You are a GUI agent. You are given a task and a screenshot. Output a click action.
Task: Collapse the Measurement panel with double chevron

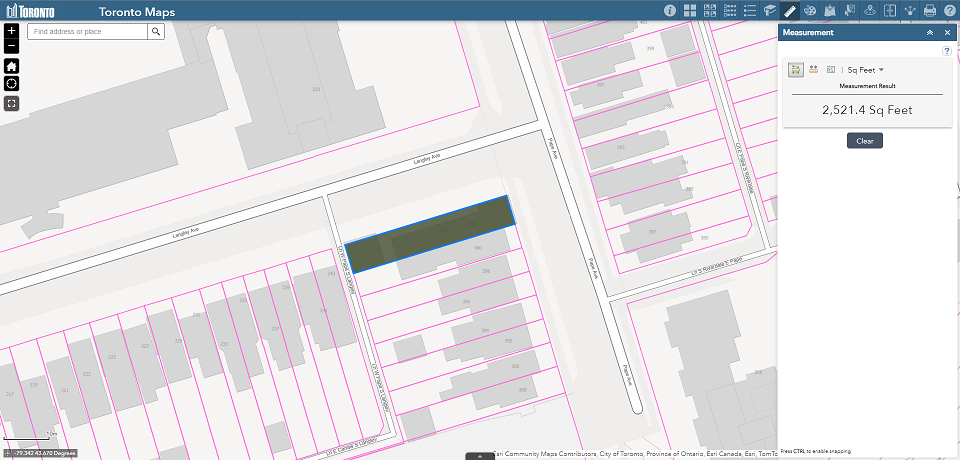tap(930, 32)
